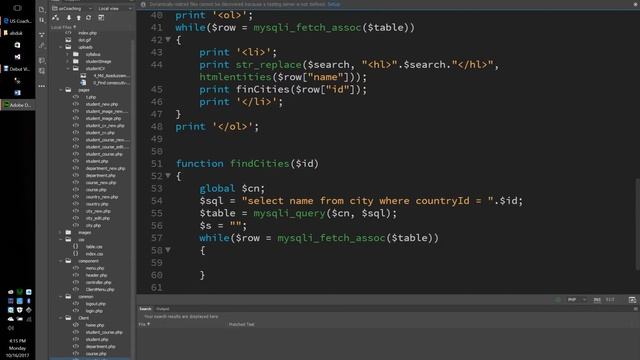640x360 pixels.
Task: Fold code block at line 58
Action: [168, 250]
